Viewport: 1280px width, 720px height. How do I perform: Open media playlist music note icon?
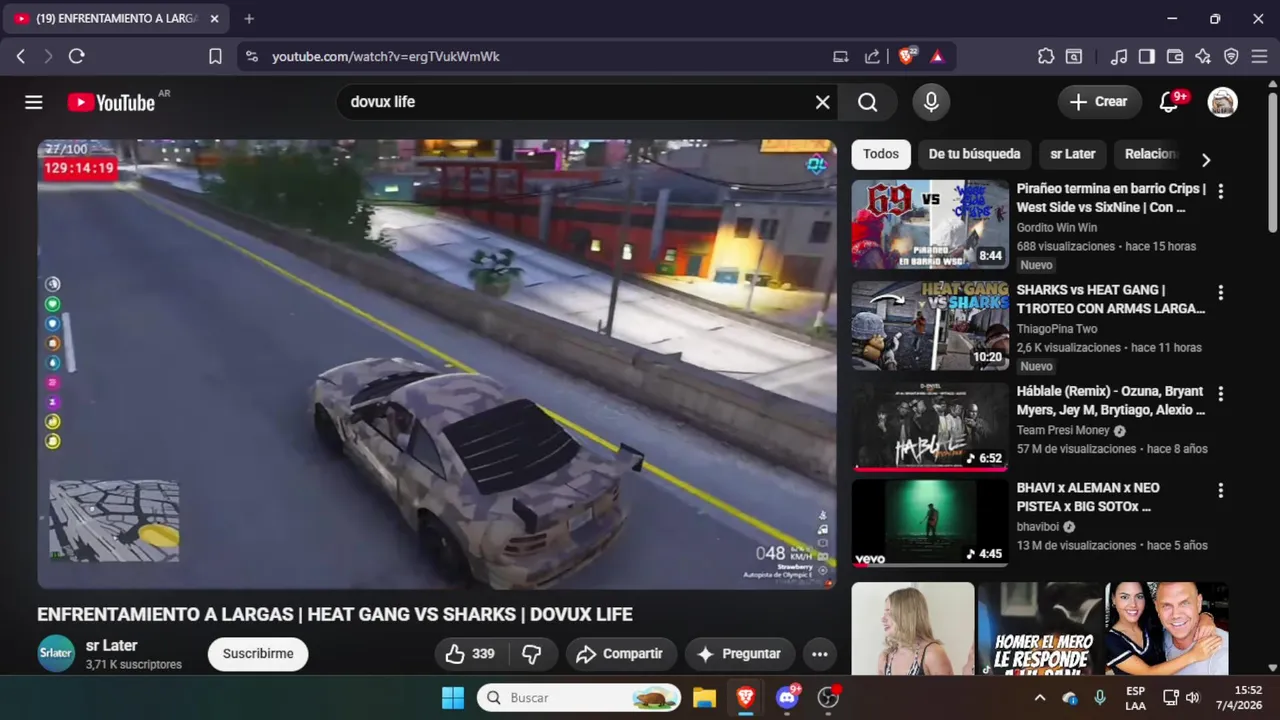tap(1119, 57)
